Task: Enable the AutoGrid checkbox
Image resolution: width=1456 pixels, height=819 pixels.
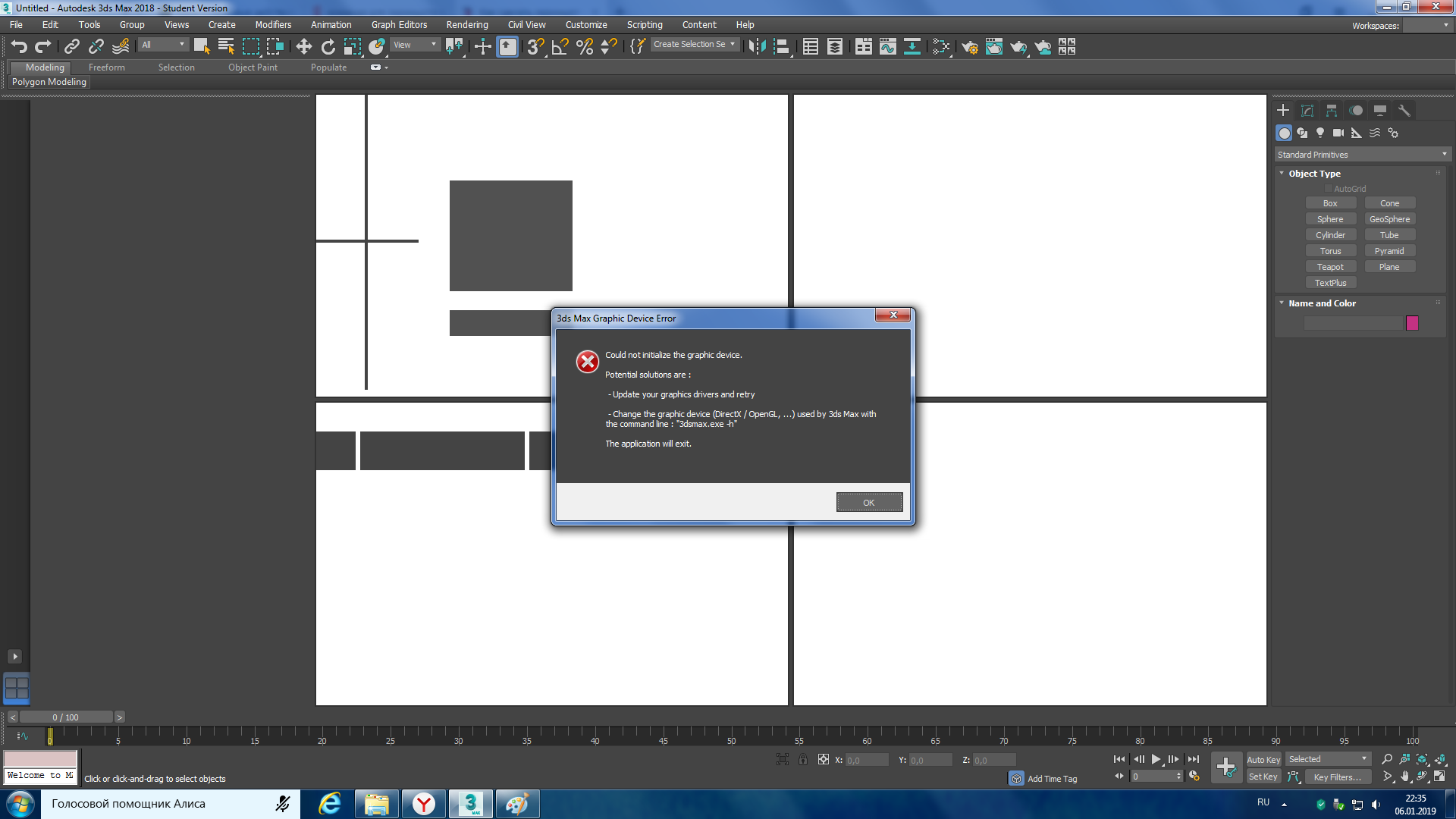Action: tap(1329, 189)
